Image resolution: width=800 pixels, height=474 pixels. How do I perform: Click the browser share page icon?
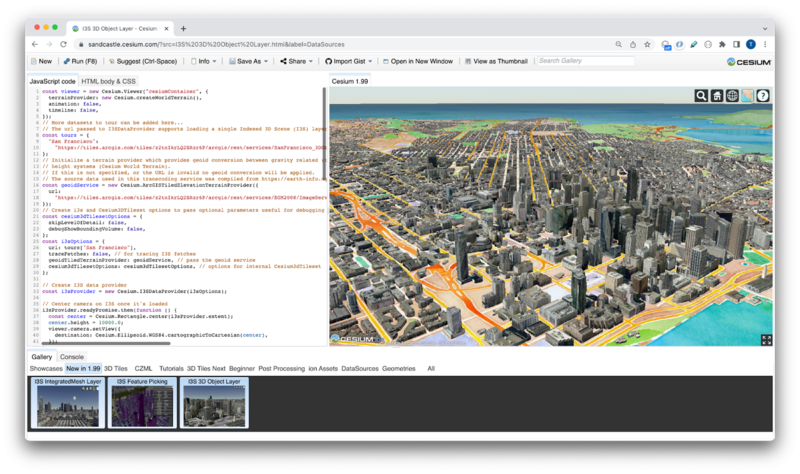pos(633,44)
